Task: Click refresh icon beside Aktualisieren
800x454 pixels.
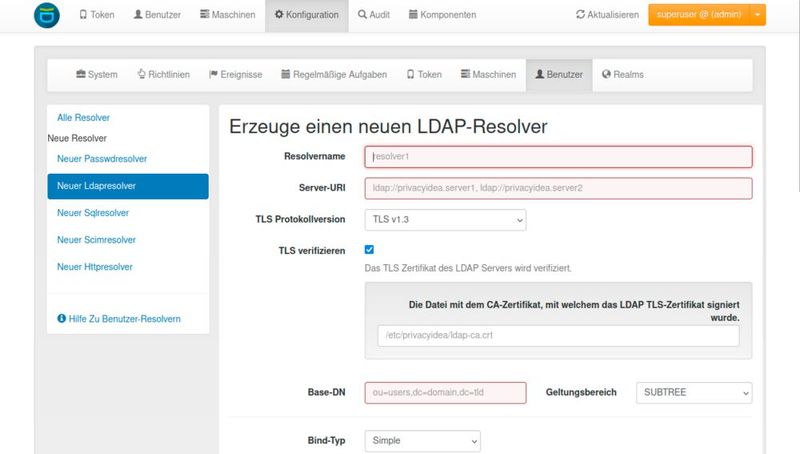Action: (x=581, y=14)
